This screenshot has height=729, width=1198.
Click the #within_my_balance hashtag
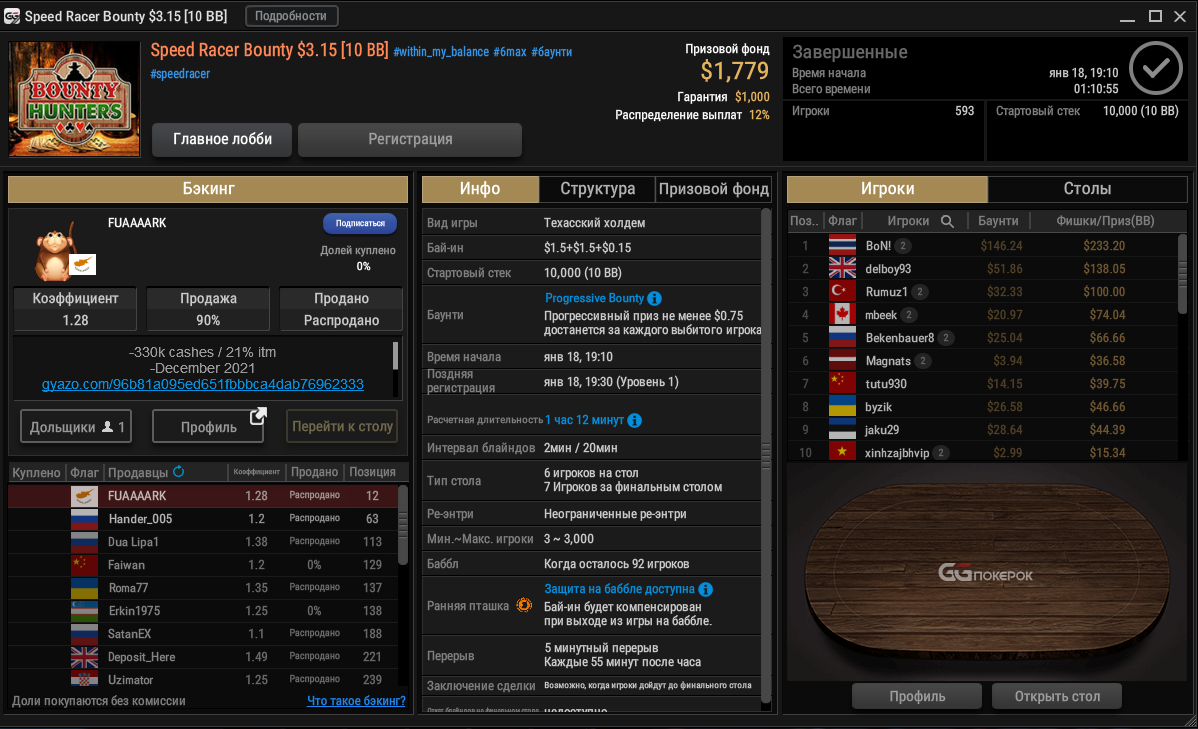tap(441, 52)
